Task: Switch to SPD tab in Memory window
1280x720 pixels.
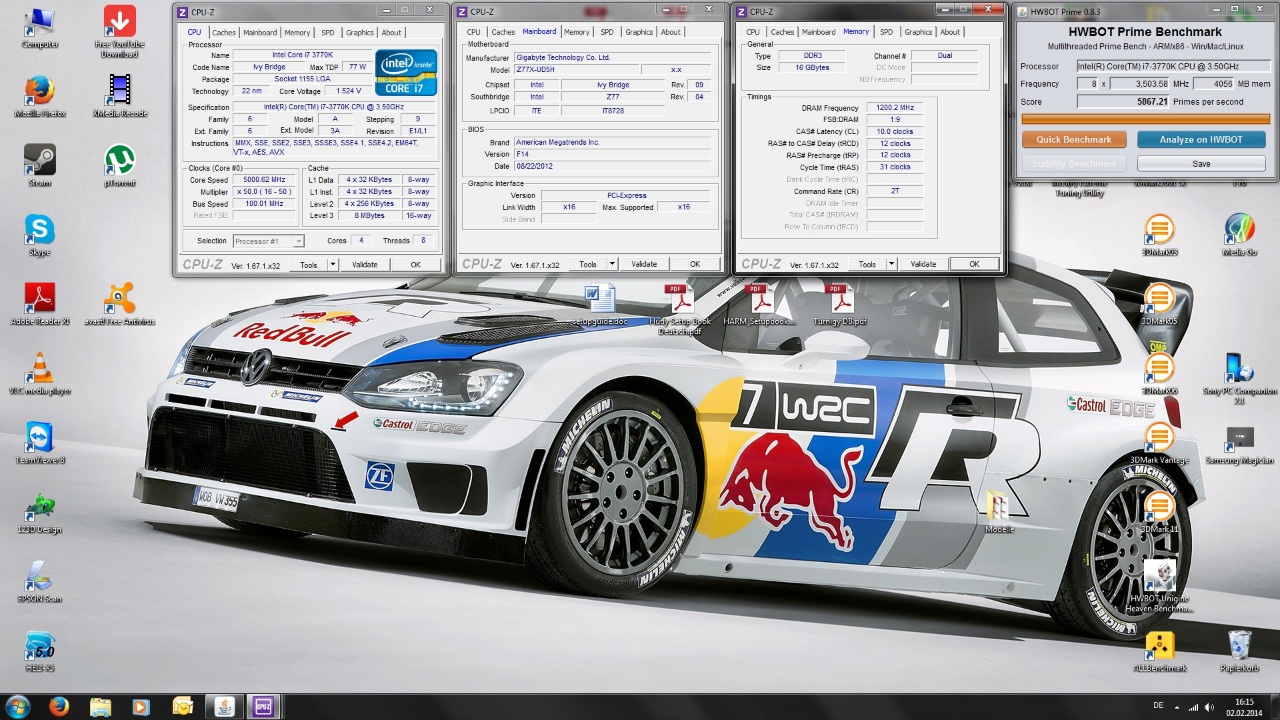Action: pyautogui.click(x=886, y=32)
